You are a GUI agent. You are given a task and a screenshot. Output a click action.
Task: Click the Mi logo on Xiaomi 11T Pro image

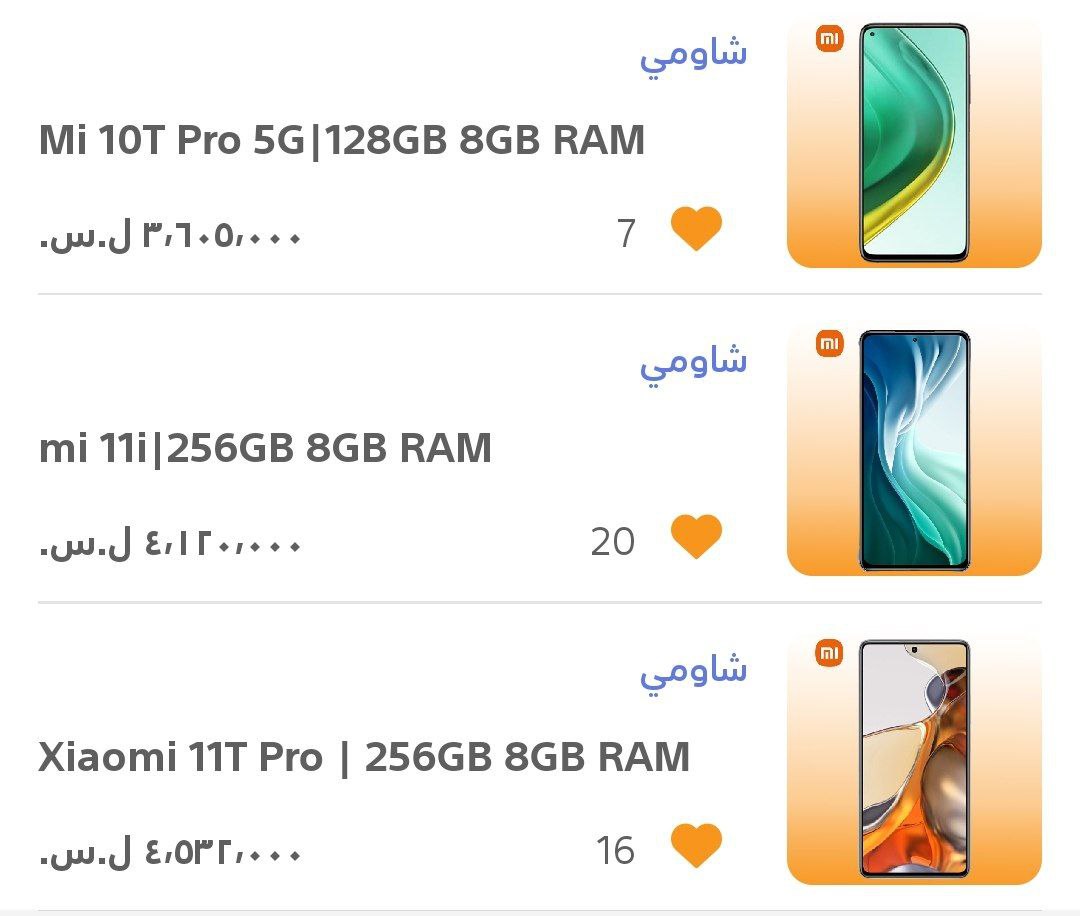(829, 652)
